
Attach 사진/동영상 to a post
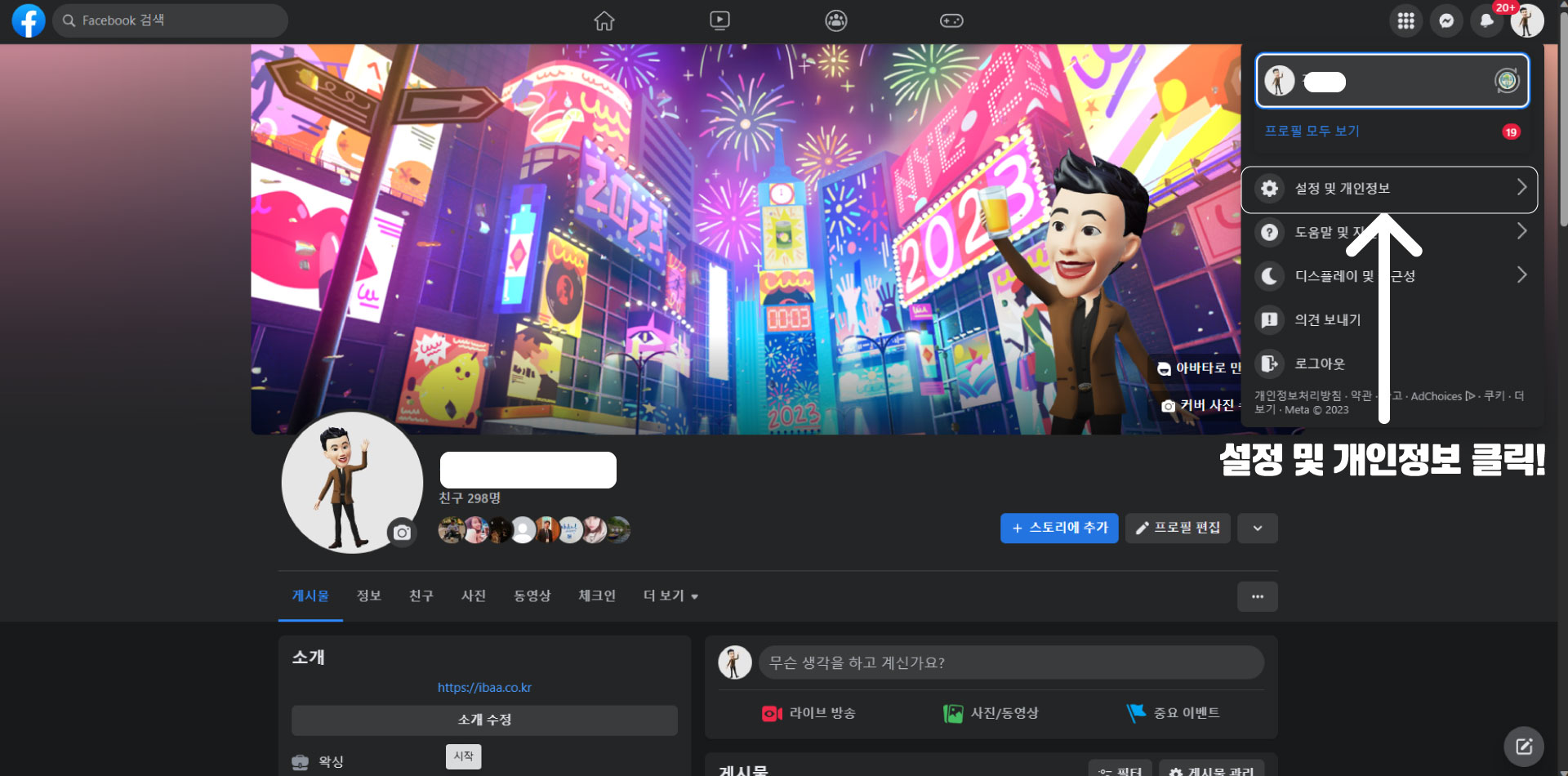[x=991, y=712]
